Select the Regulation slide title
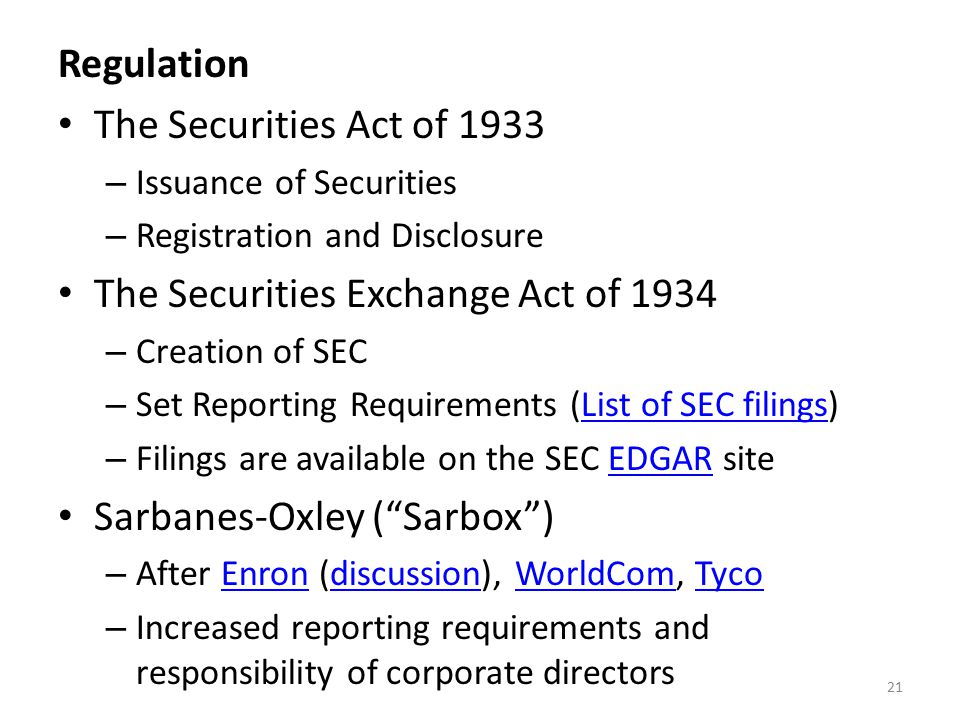The width and height of the screenshot is (960, 720). 154,64
